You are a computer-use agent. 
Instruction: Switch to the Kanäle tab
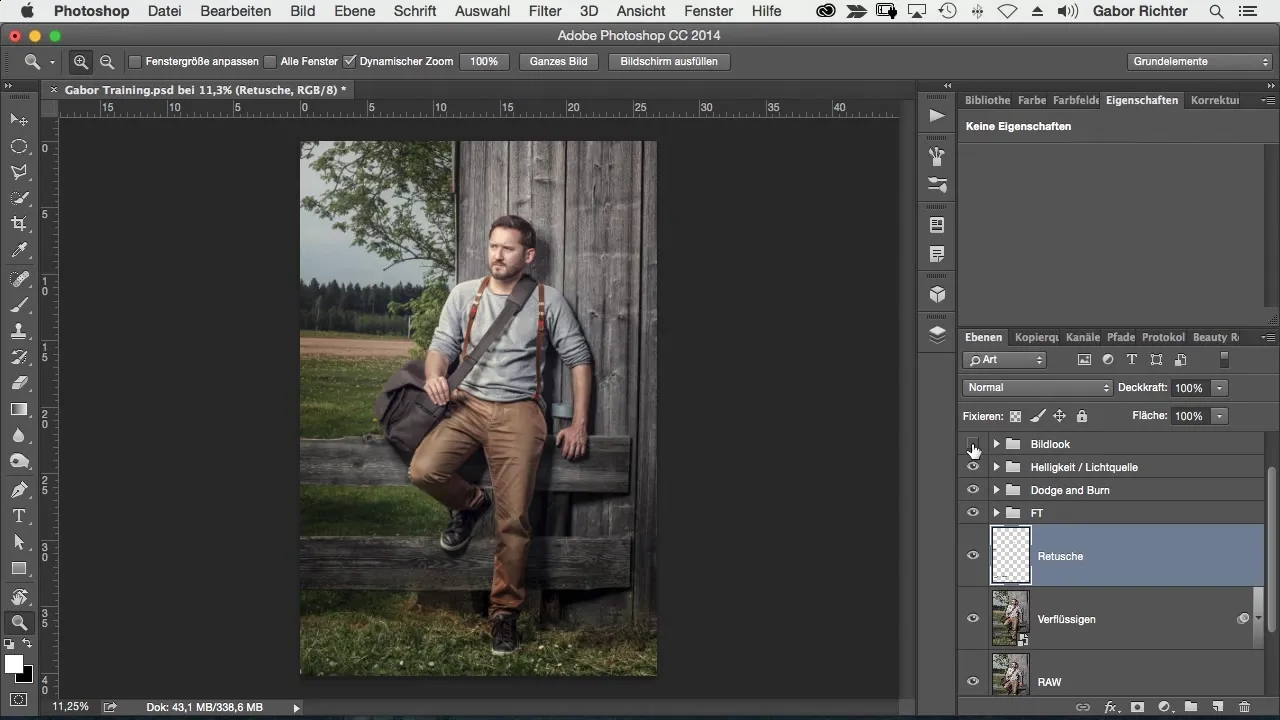coord(1082,337)
